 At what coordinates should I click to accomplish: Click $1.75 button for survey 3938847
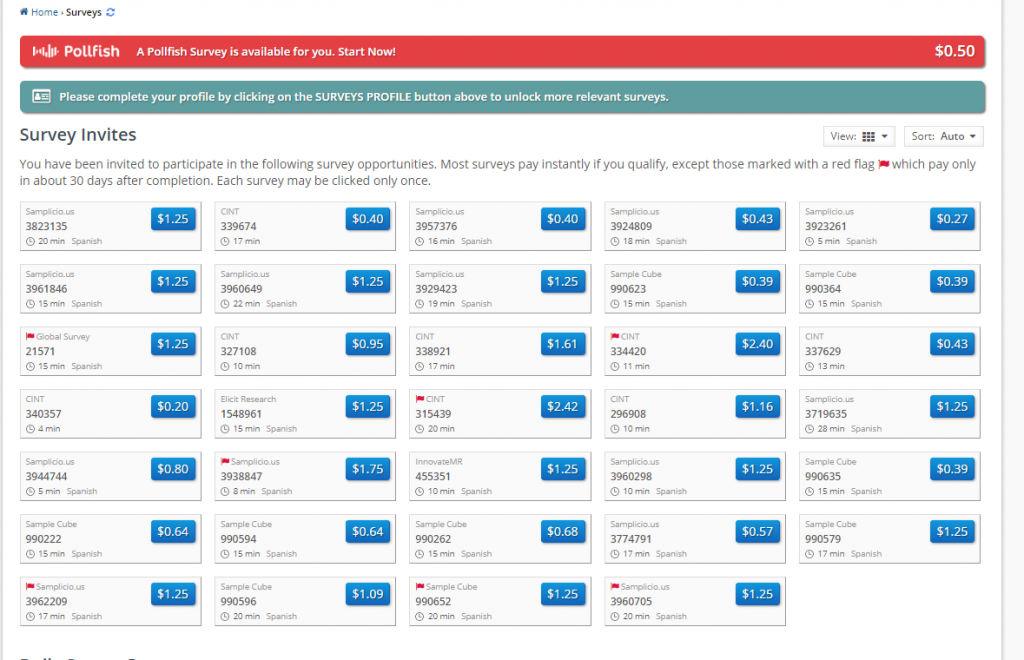[368, 469]
